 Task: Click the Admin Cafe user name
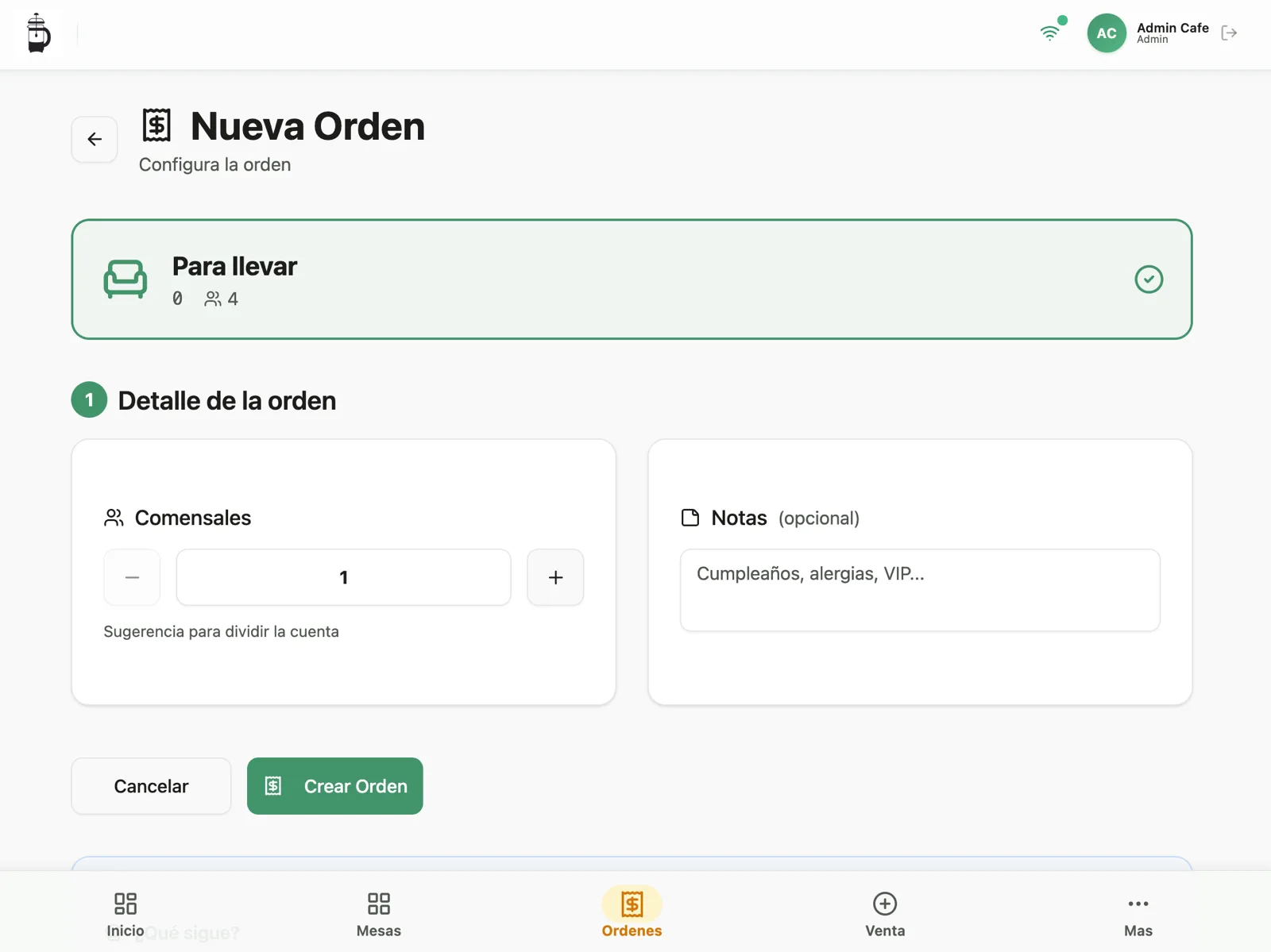click(1172, 28)
